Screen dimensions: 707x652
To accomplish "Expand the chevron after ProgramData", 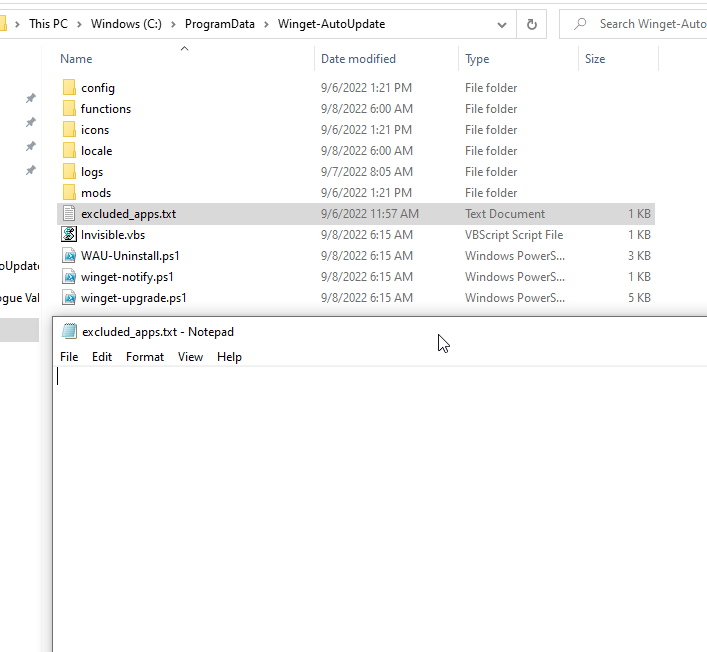I will 266,24.
